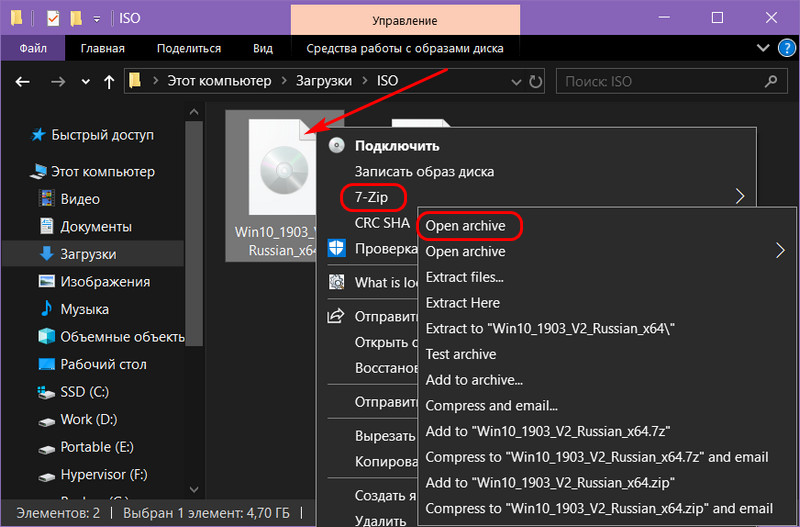Click the 'What is locking' menu icon

[x=337, y=282]
